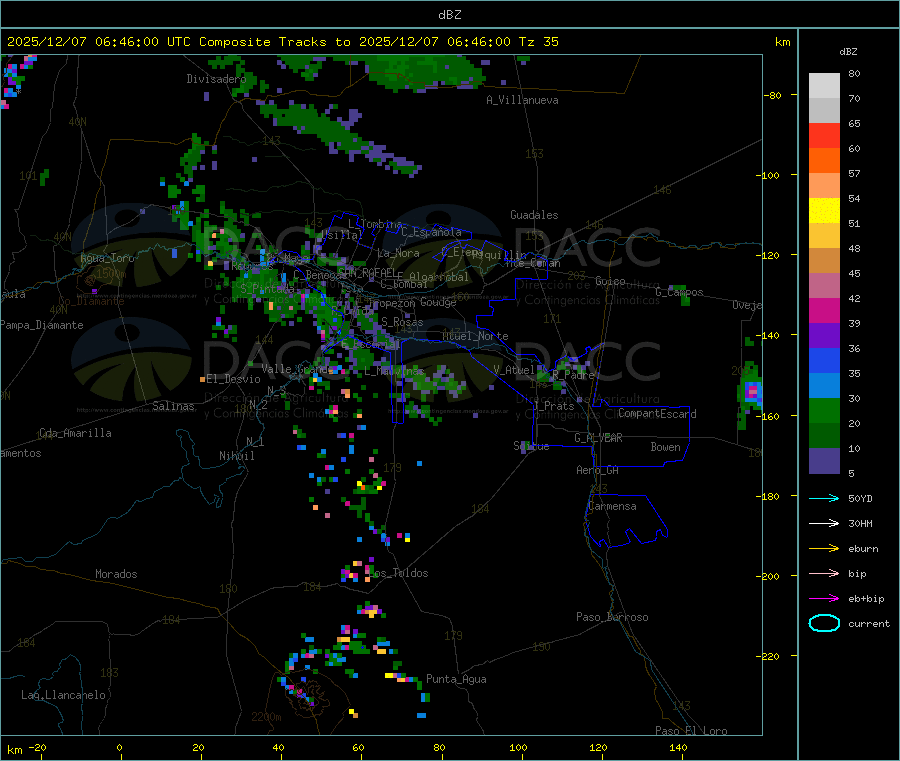Click the 'Aero_GA' map label
Screen dimensions: 900x761
point(598,470)
